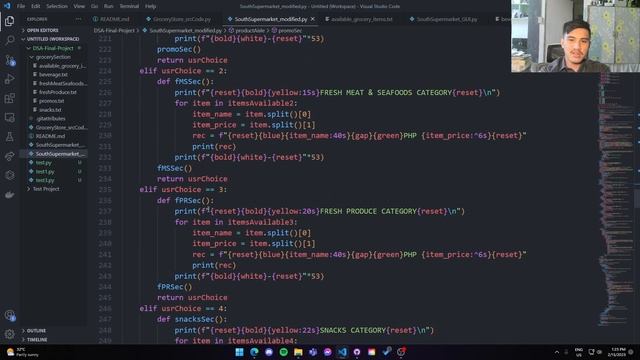Screen dimensions: 640x360
Task: Open test.py in the explorer
Action: coord(43,162)
